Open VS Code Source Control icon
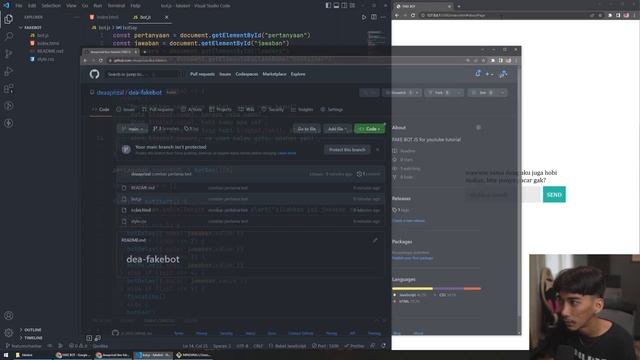 (x=9, y=54)
